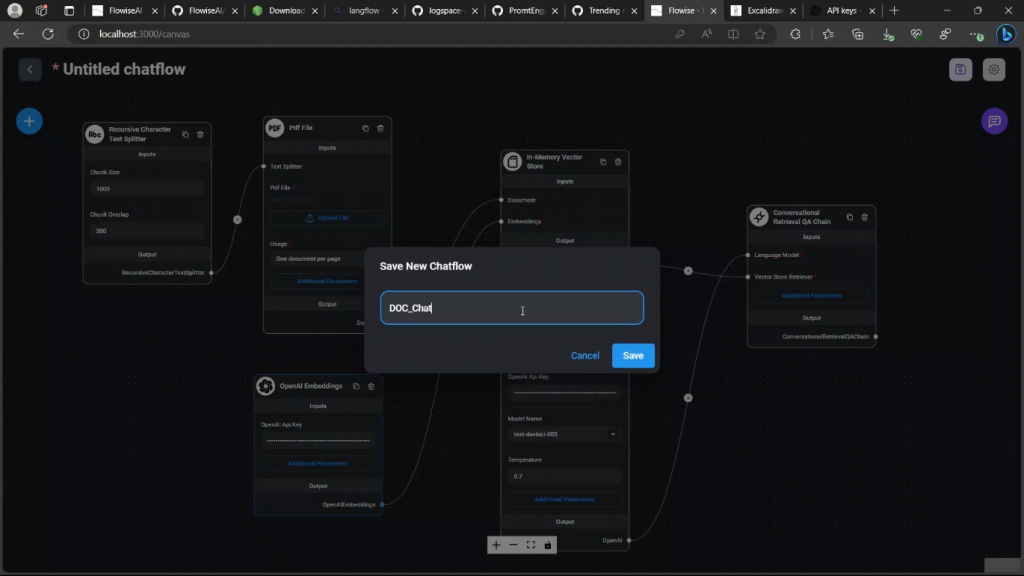
Task: Edit the Chunk Overlap field
Action: click(147, 231)
